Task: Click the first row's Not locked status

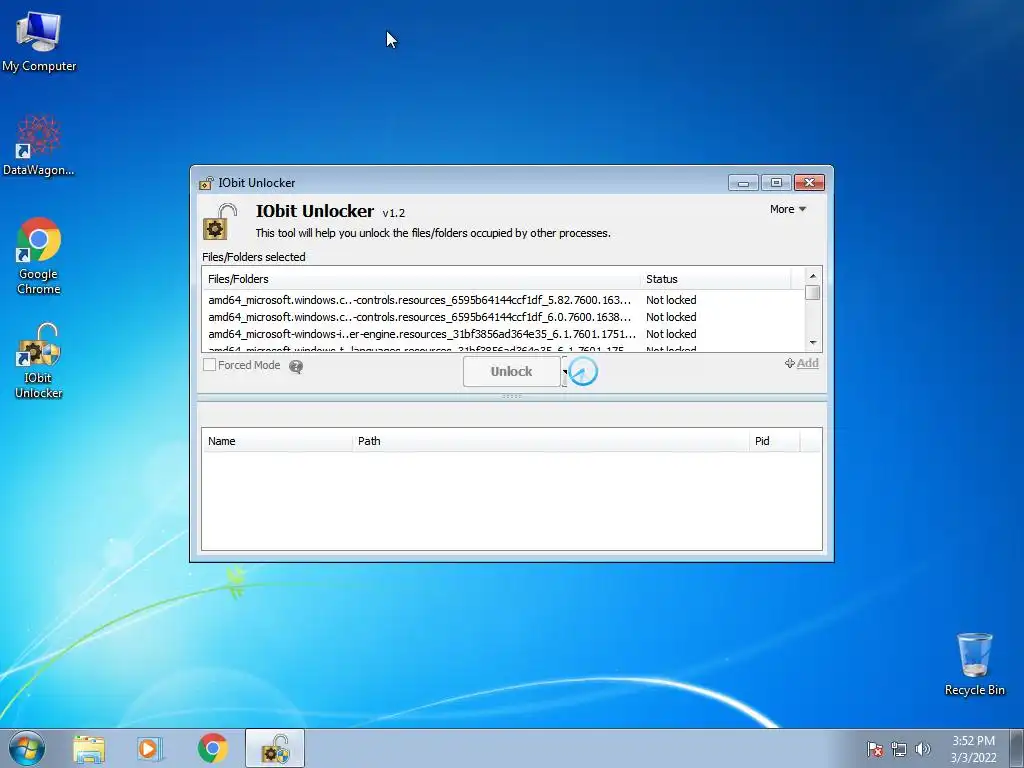Action: [671, 300]
